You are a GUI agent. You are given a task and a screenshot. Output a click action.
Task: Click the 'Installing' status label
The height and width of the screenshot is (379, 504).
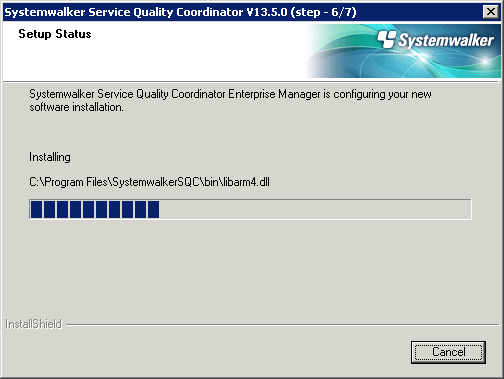coord(50,157)
